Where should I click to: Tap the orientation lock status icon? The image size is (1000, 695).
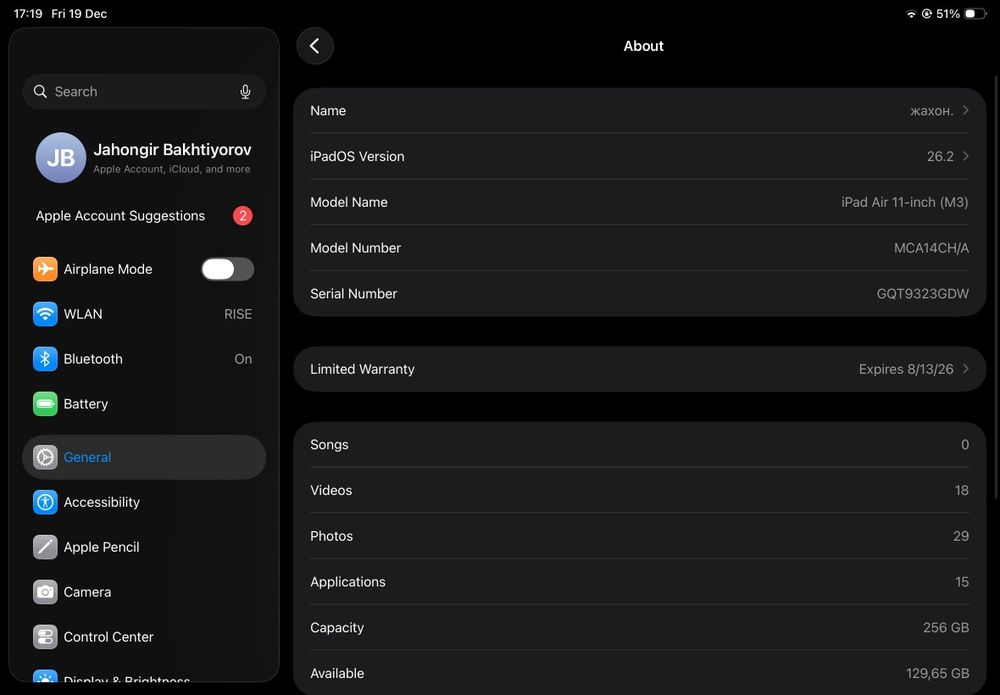click(927, 13)
